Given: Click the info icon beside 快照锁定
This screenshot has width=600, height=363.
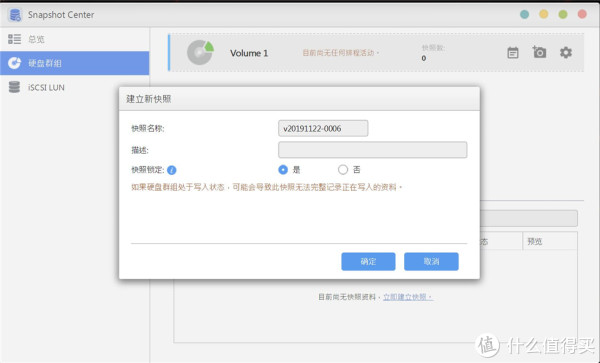Looking at the screenshot, I should click(x=172, y=170).
